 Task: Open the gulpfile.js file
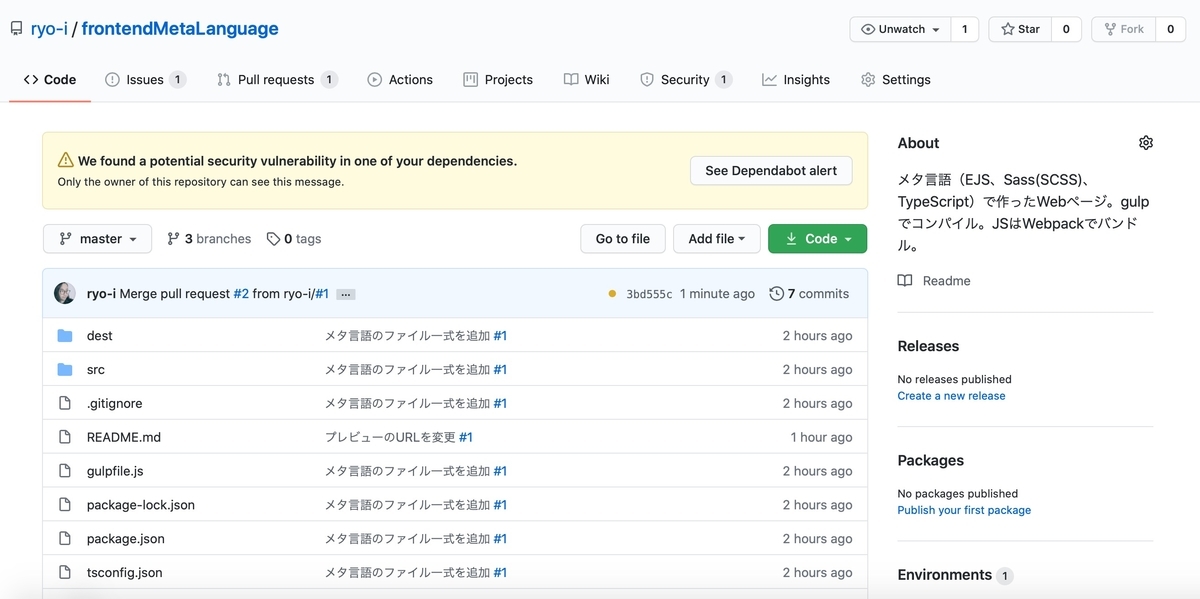pos(115,471)
